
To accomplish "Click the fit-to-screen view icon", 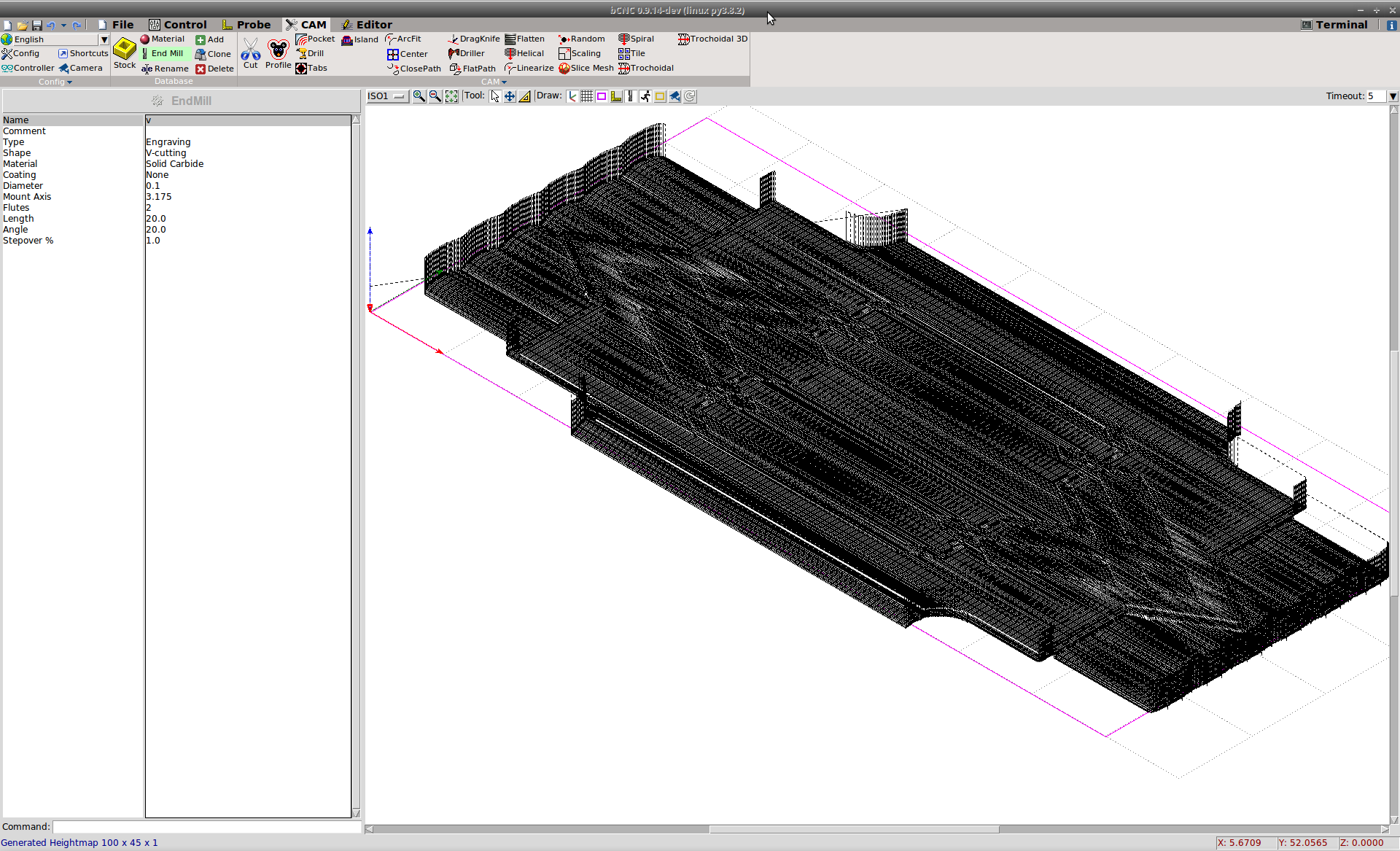I will coord(451,96).
